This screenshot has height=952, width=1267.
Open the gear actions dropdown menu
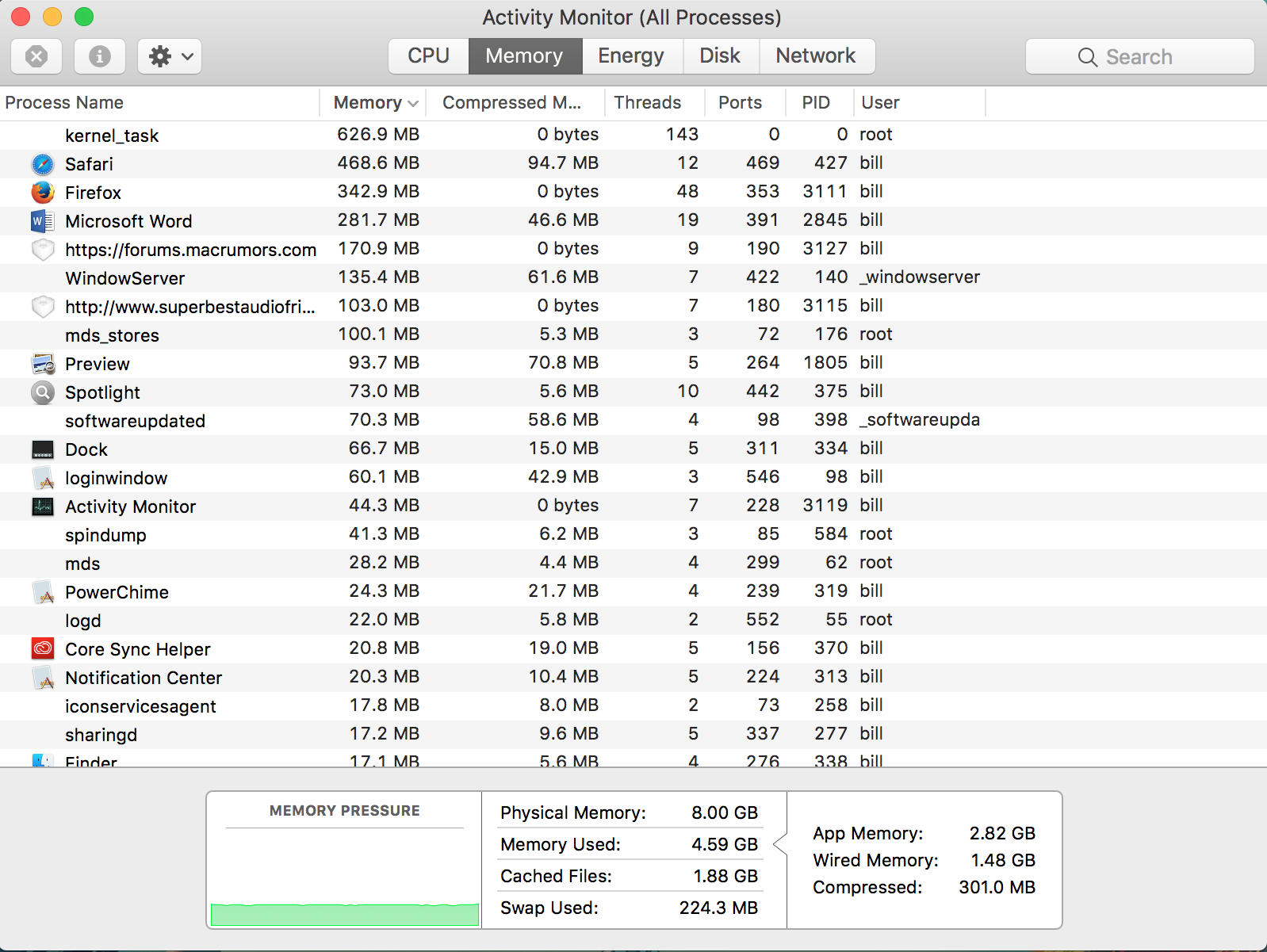point(170,56)
